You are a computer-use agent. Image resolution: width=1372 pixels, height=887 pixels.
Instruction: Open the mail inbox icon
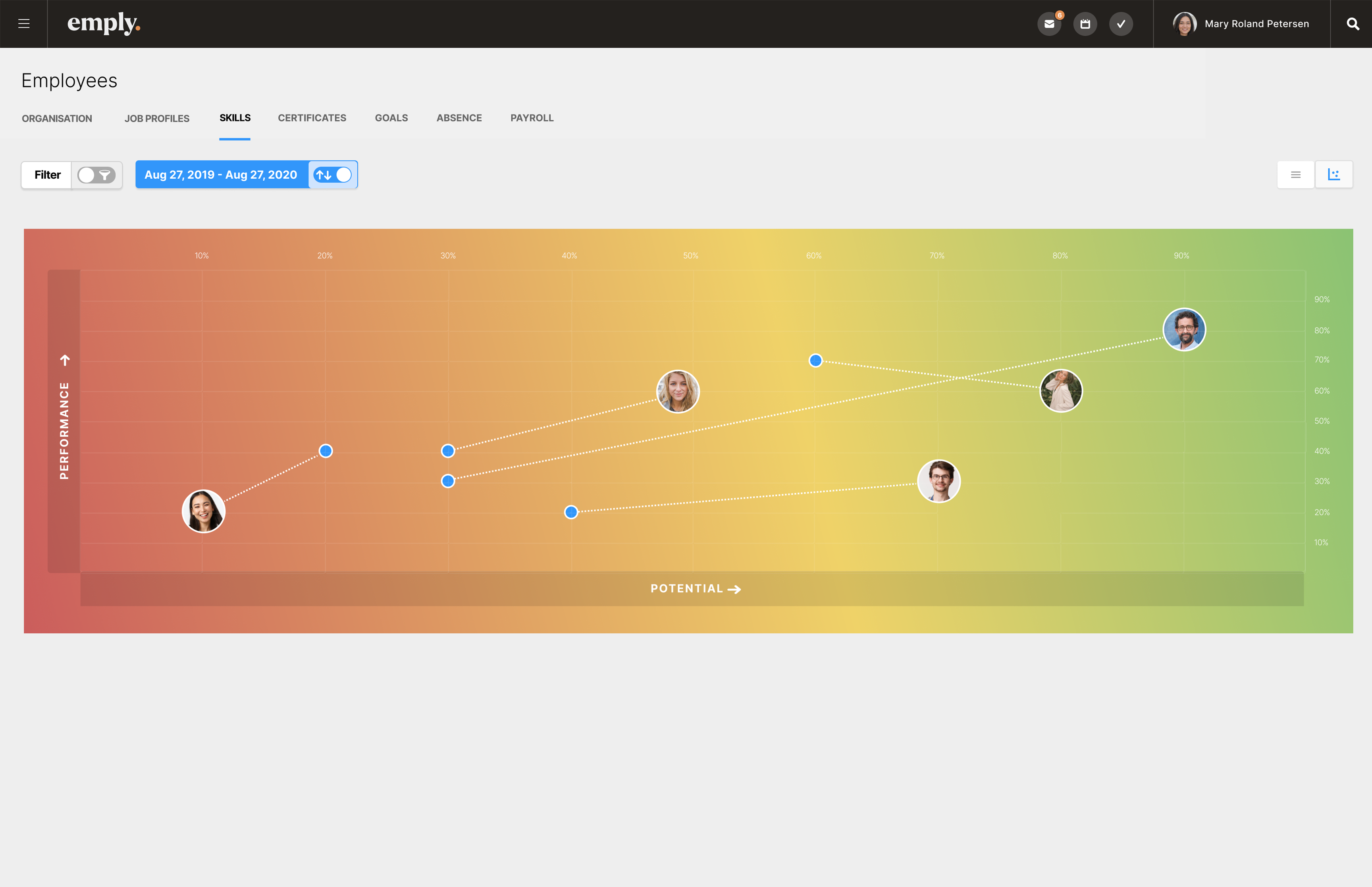(1049, 24)
